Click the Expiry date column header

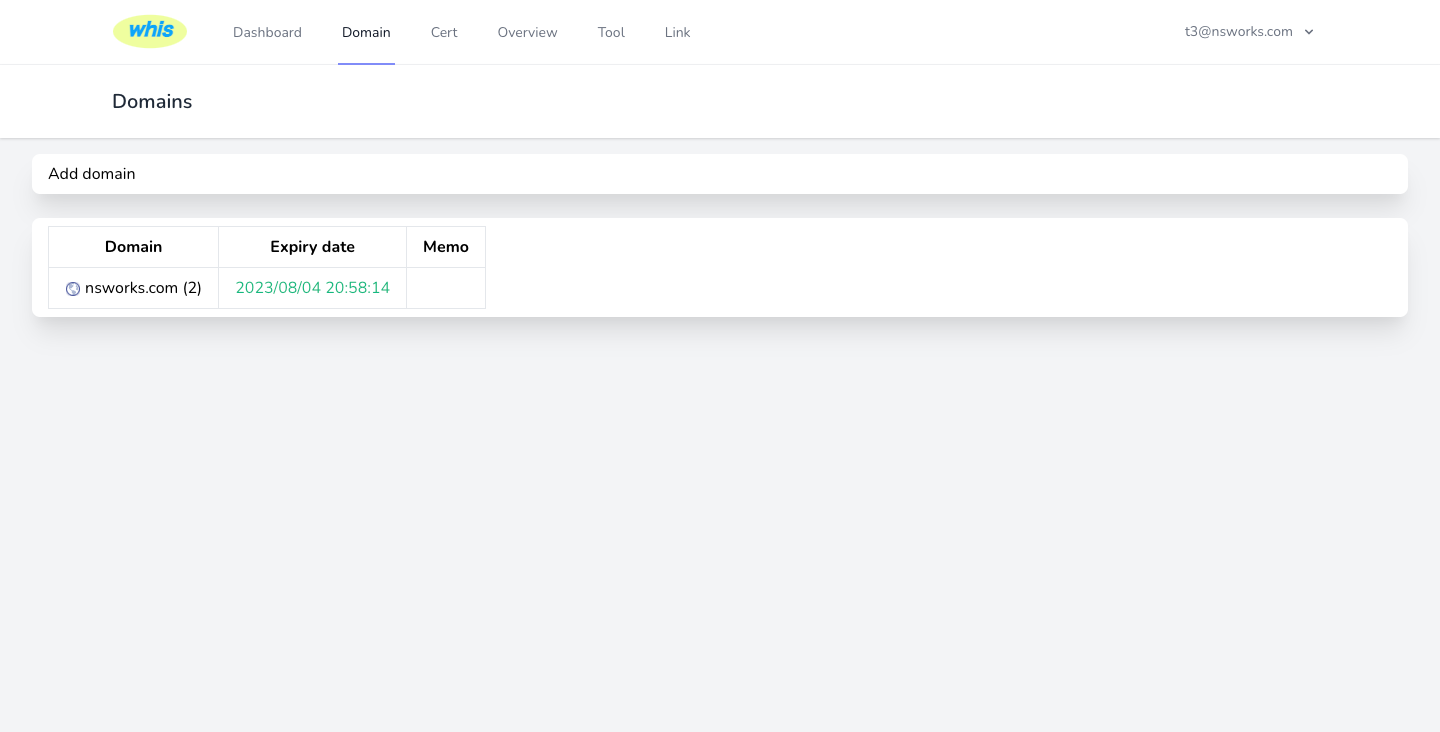[312, 247]
